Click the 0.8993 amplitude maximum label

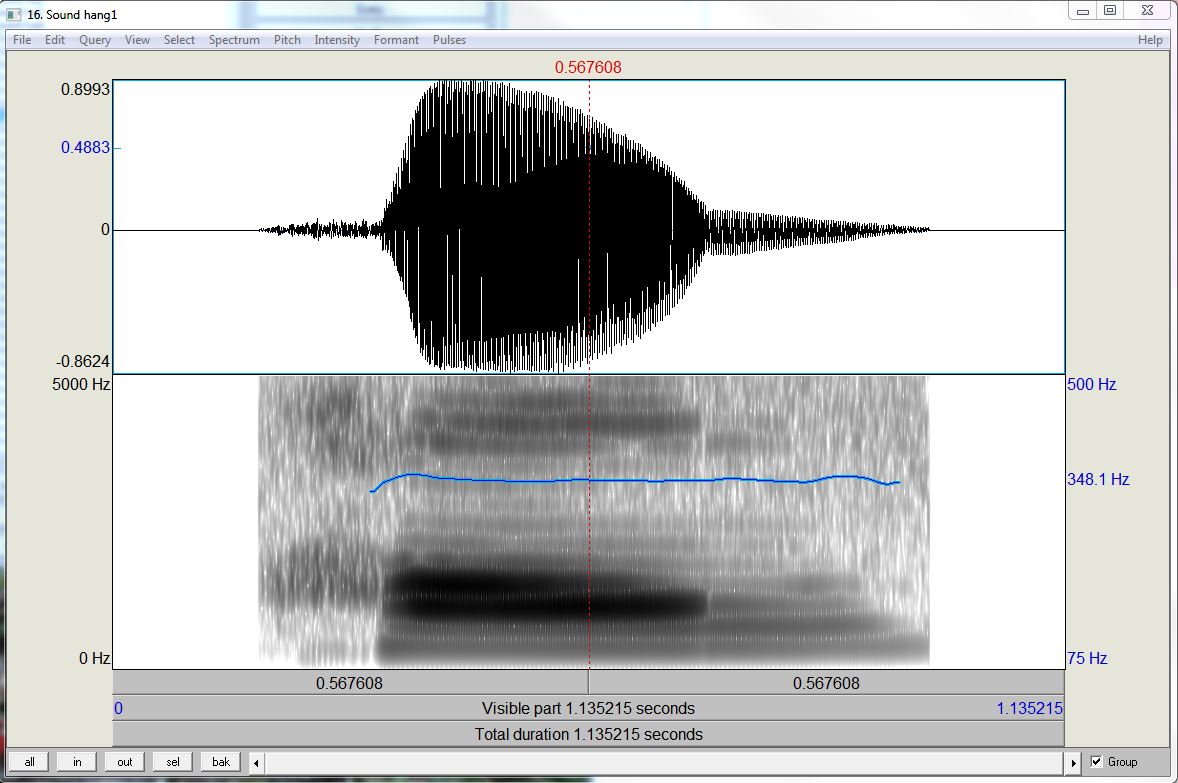pyautogui.click(x=85, y=89)
